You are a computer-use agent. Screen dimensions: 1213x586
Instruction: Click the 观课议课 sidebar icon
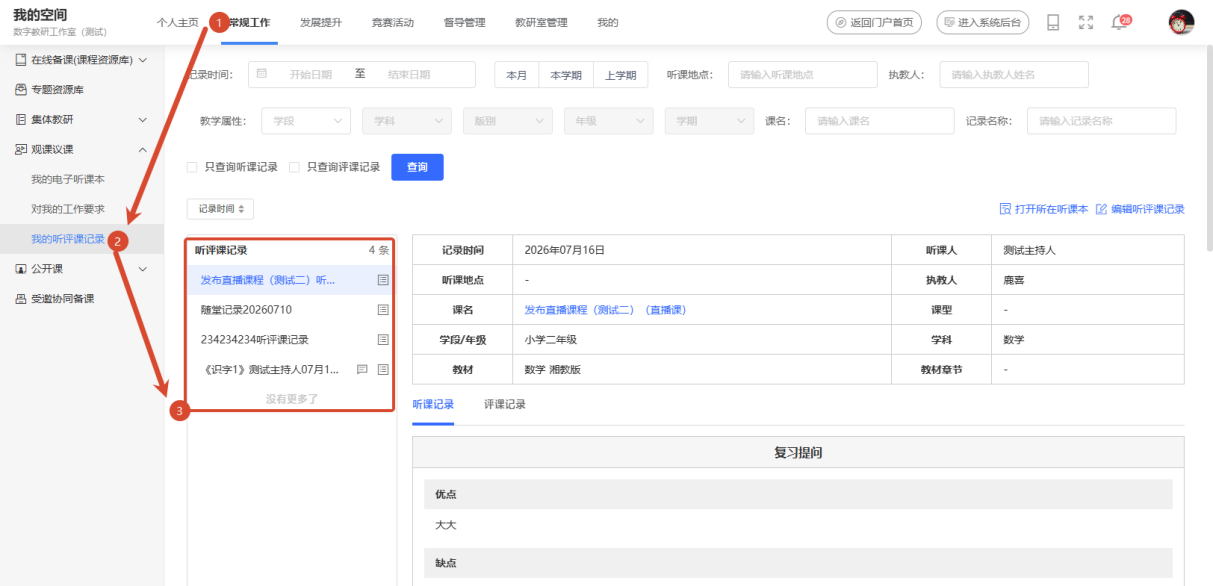click(21, 149)
